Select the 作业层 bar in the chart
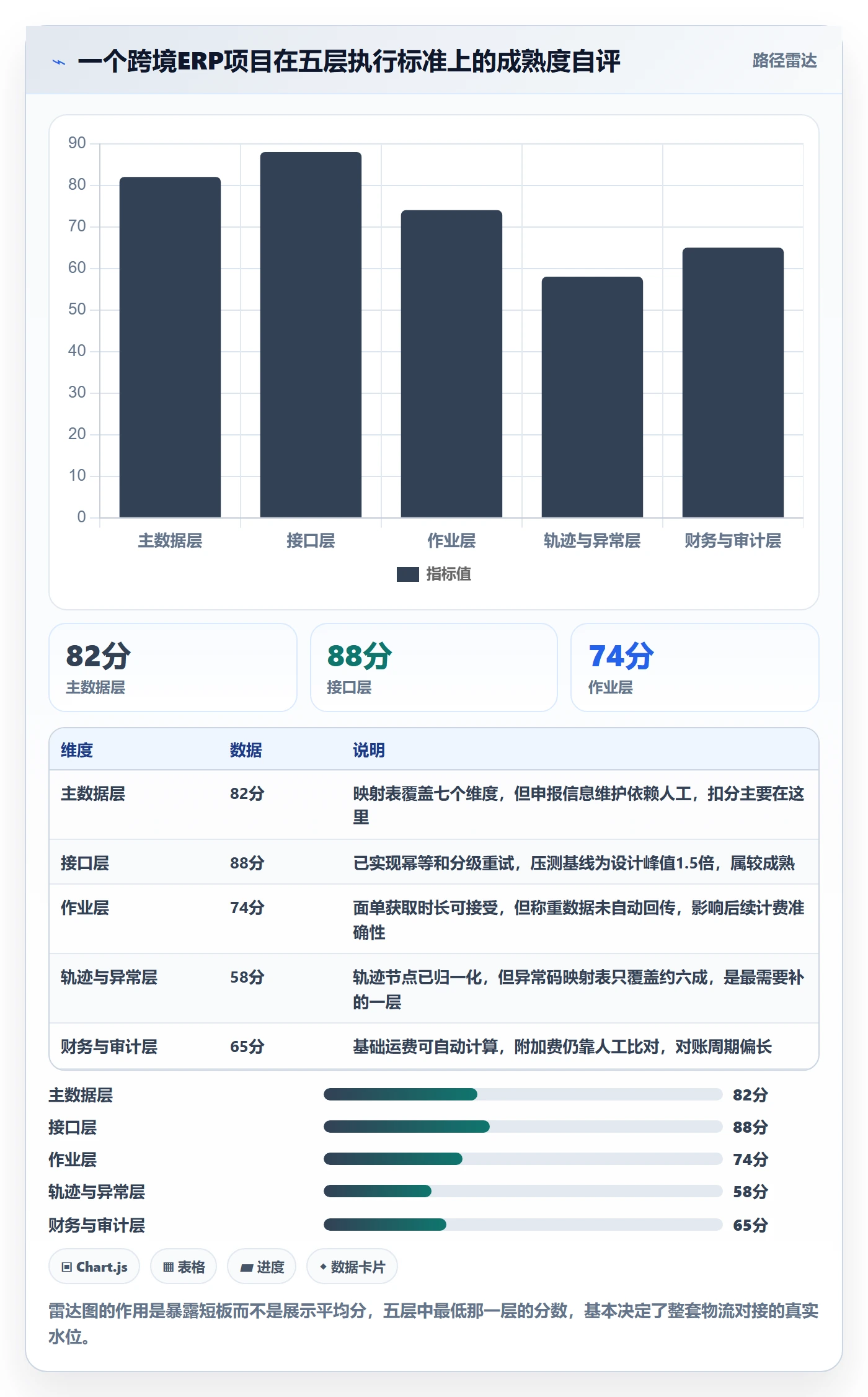This screenshot has width=868, height=1397. click(x=451, y=364)
